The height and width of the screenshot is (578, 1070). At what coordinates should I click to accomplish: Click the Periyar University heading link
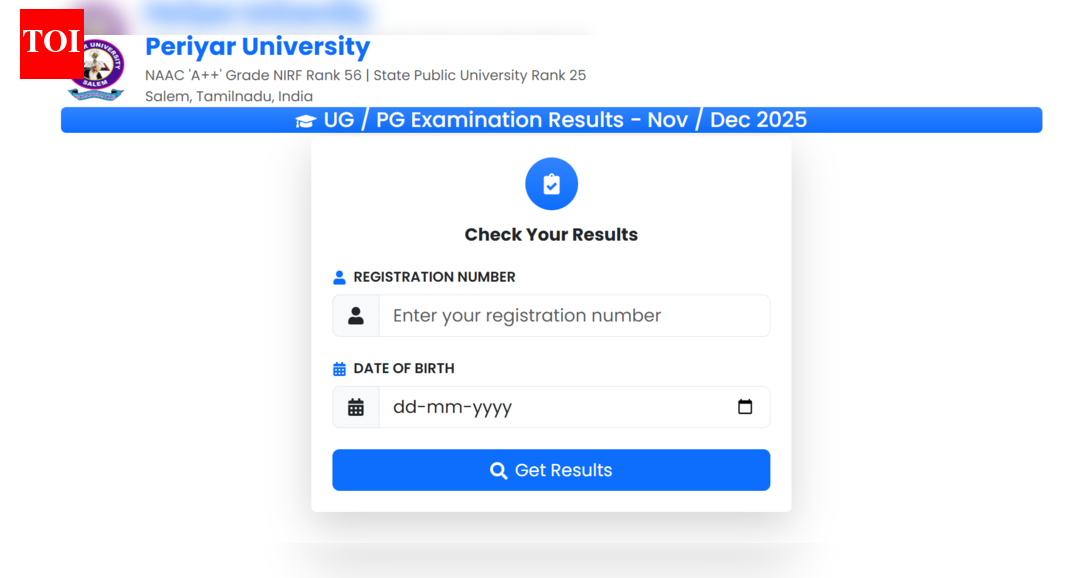tap(257, 46)
